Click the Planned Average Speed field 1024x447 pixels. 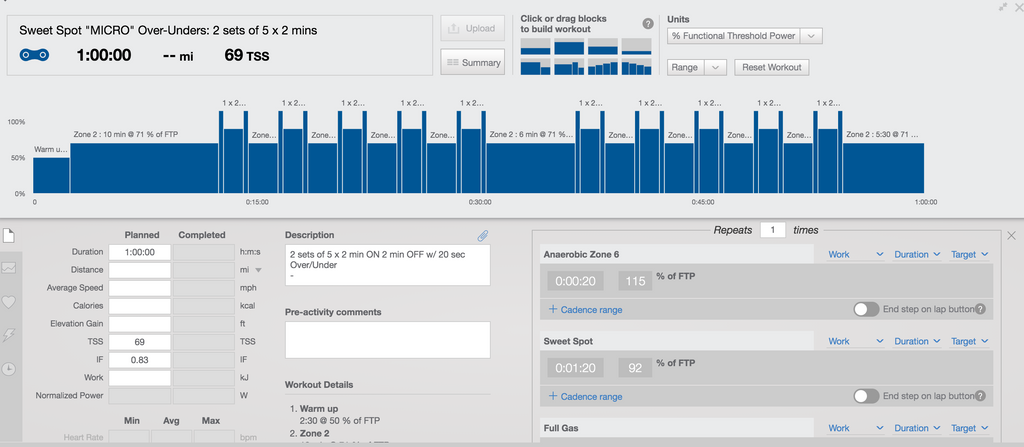pos(140,288)
